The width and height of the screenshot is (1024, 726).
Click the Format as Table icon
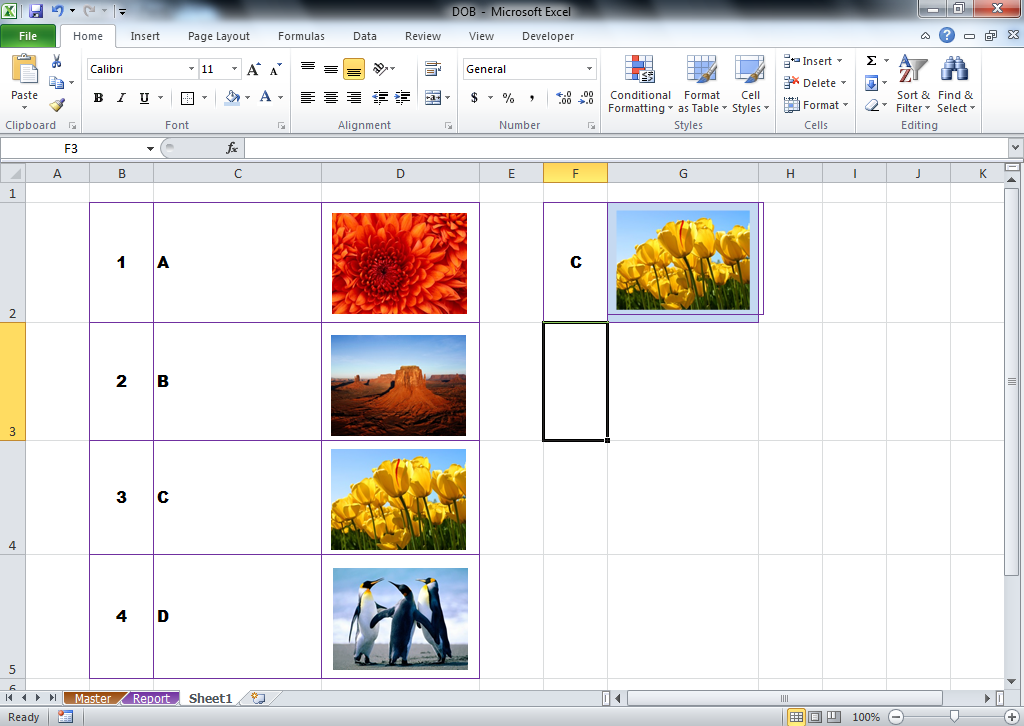coord(701,85)
